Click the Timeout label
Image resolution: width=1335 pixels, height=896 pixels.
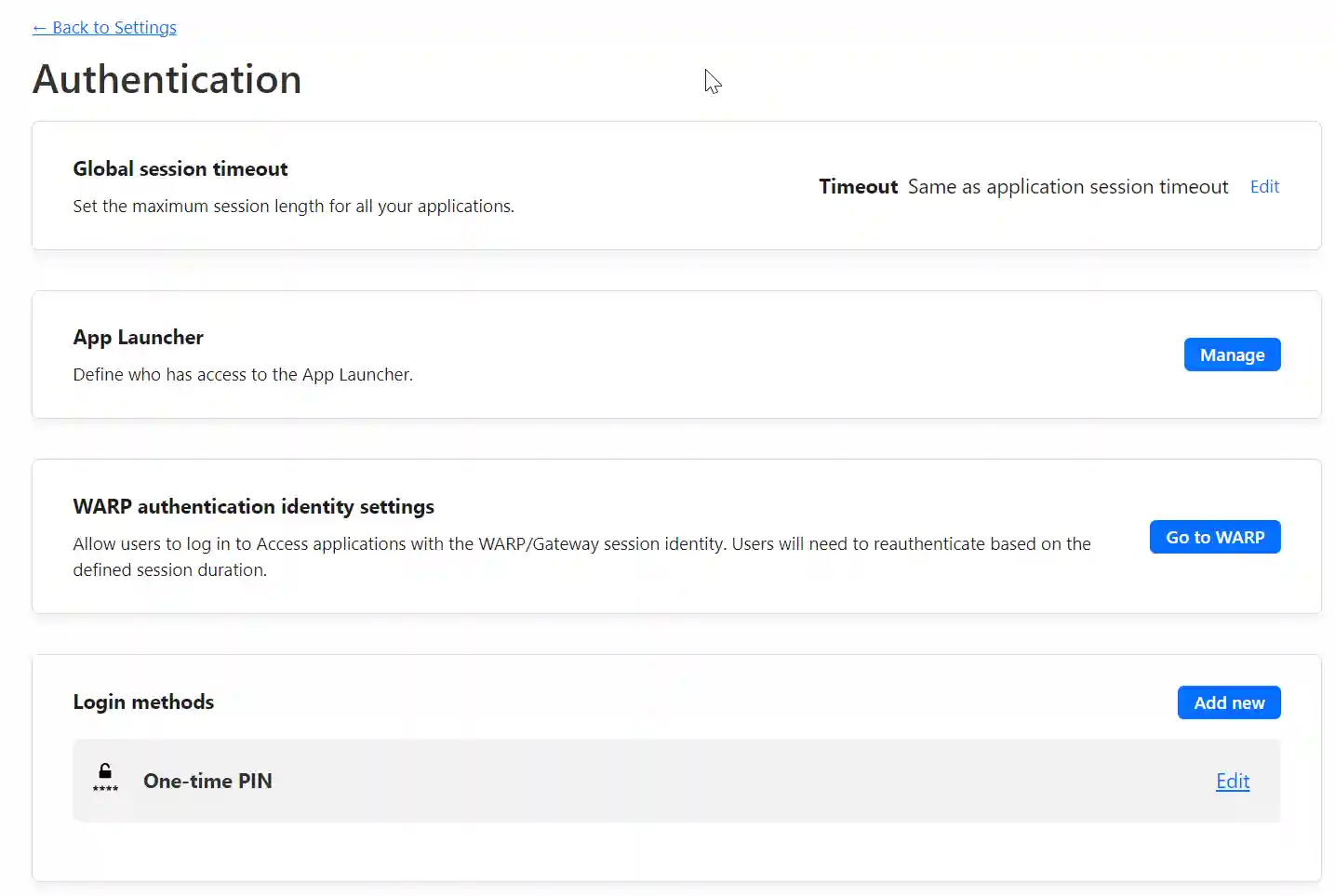pos(857,186)
